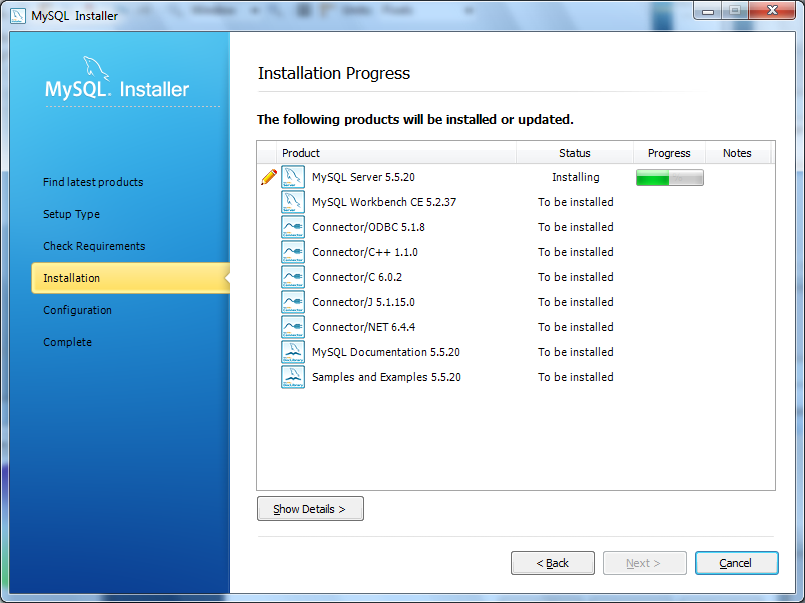
Task: Select the Configuration step
Action: pos(77,310)
